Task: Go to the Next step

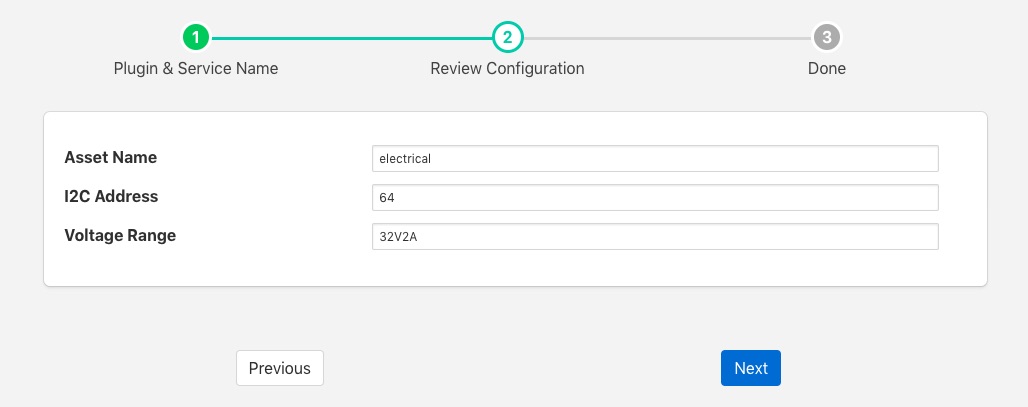Action: 750,368
